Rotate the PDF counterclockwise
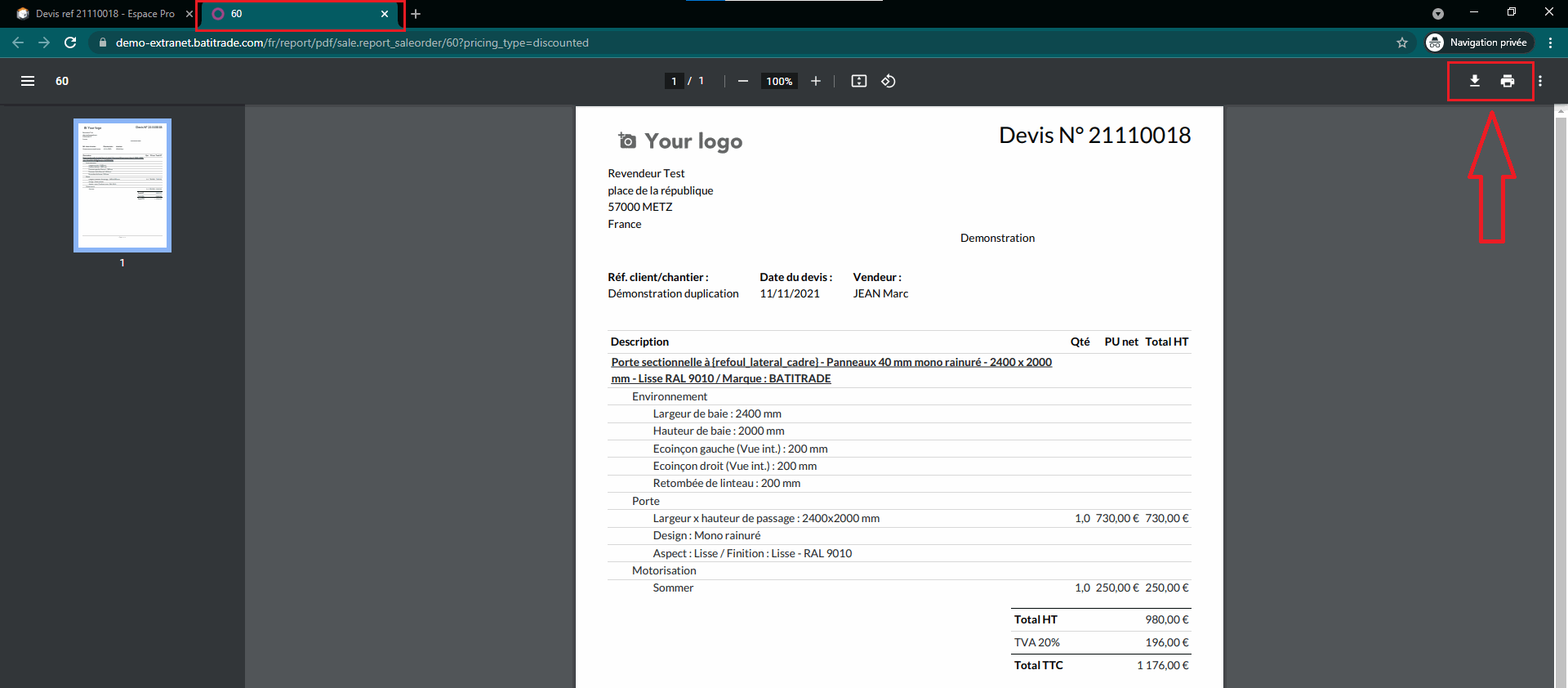1568x688 pixels. [x=889, y=81]
